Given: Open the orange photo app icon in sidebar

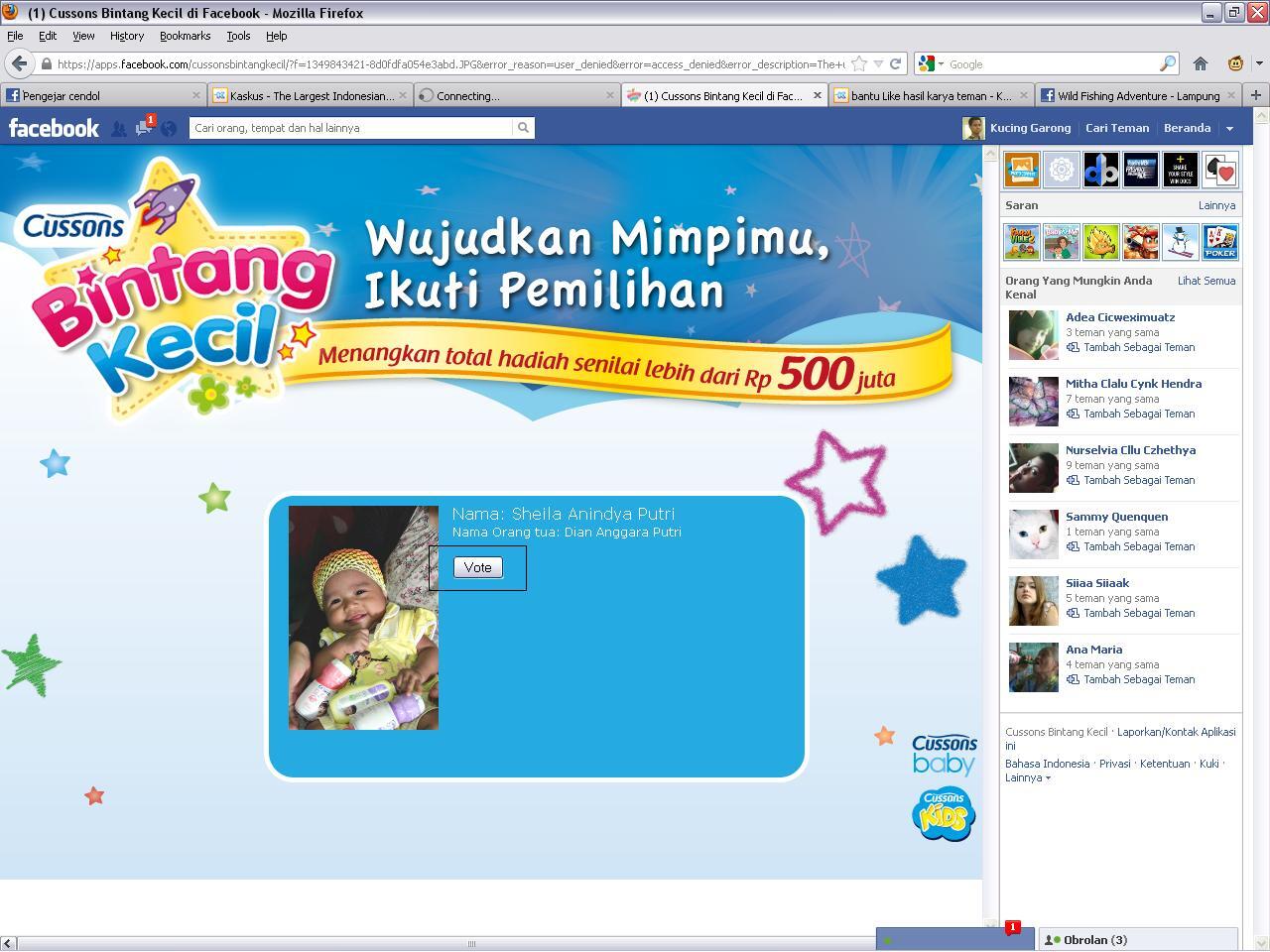Looking at the screenshot, I should click(1022, 170).
